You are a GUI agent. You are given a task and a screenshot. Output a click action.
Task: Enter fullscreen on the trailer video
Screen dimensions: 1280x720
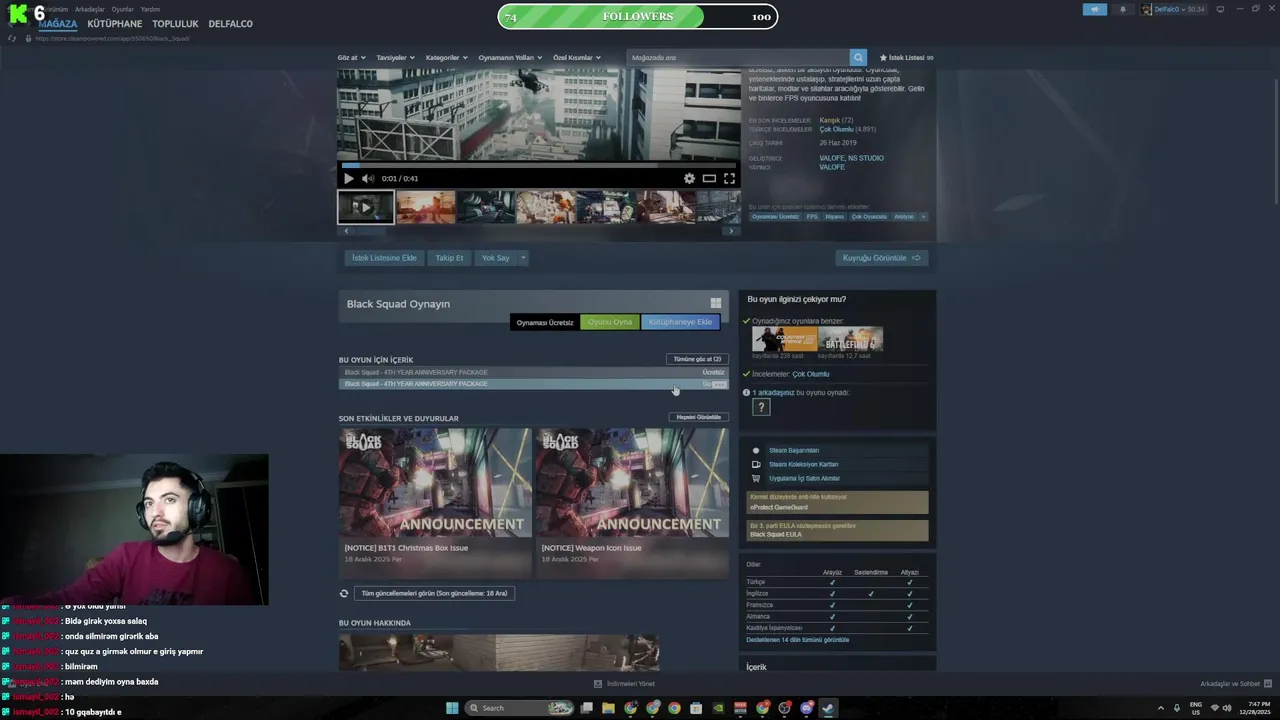click(729, 178)
